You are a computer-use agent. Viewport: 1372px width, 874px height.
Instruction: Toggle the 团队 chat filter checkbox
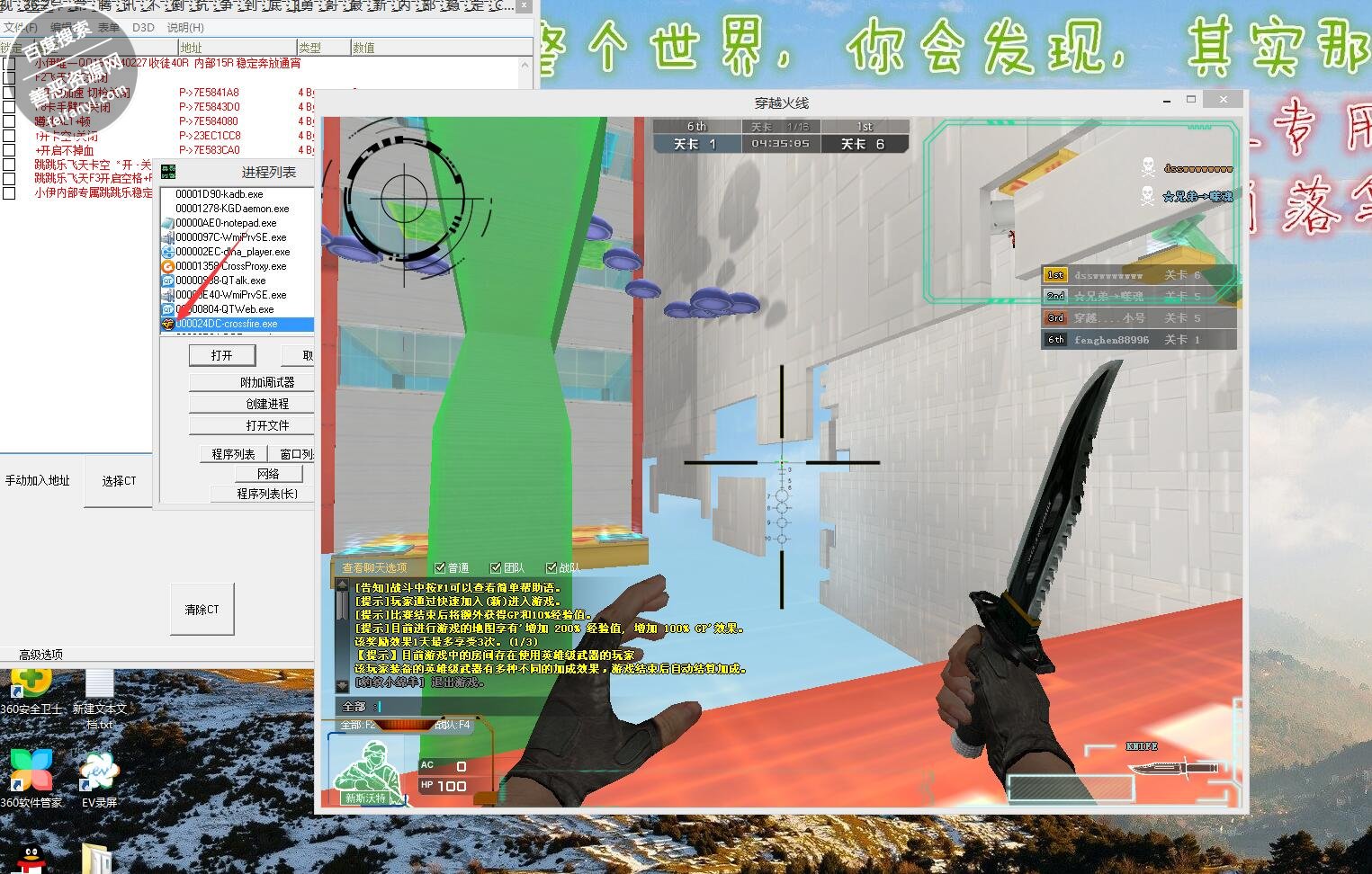coord(496,567)
